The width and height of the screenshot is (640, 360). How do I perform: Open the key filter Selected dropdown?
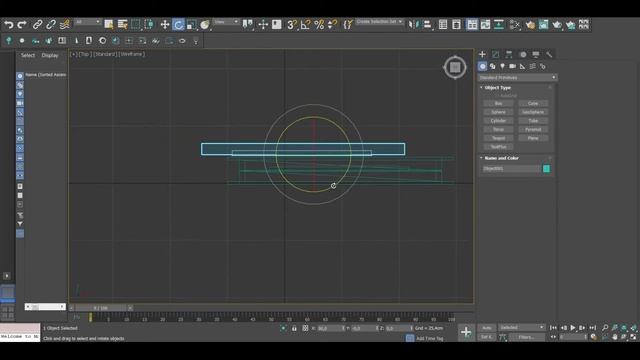522,328
